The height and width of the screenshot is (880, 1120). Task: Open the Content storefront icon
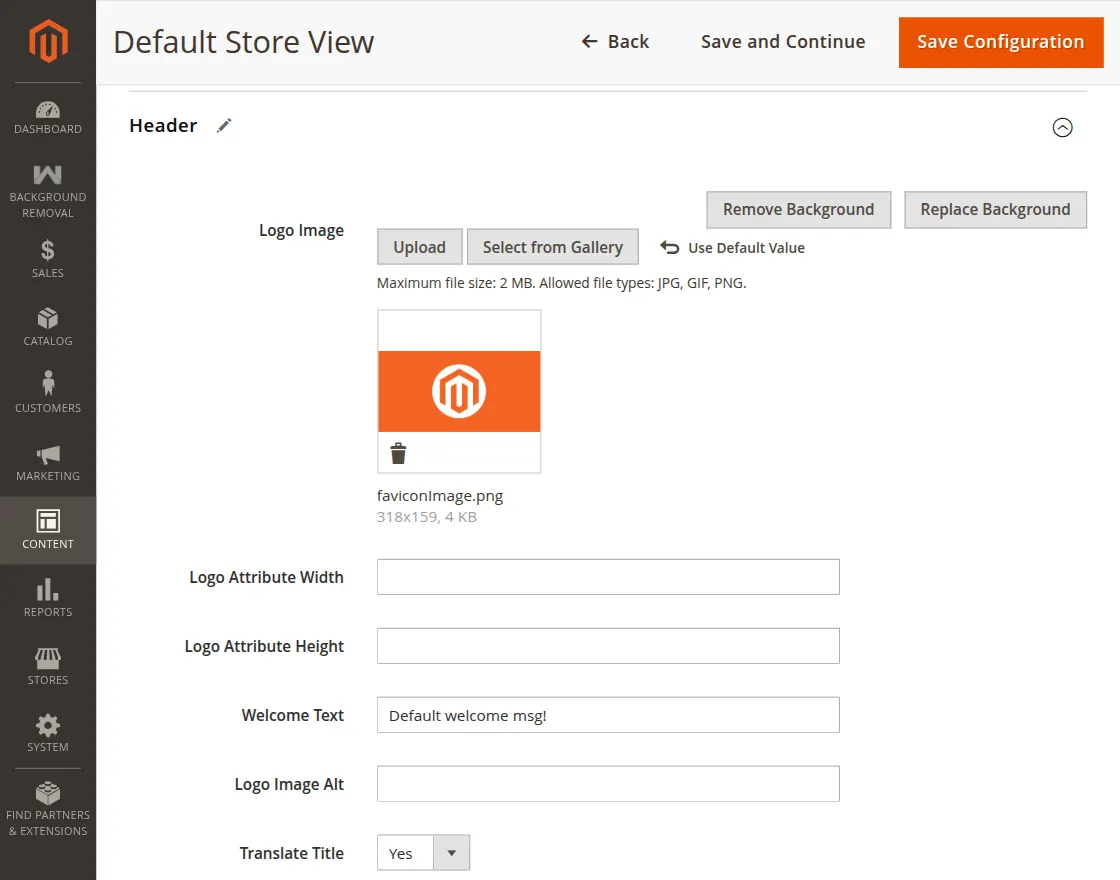(47, 523)
